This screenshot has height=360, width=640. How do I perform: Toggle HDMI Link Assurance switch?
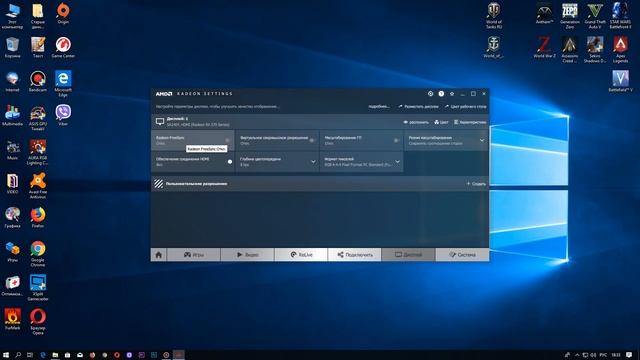click(229, 162)
